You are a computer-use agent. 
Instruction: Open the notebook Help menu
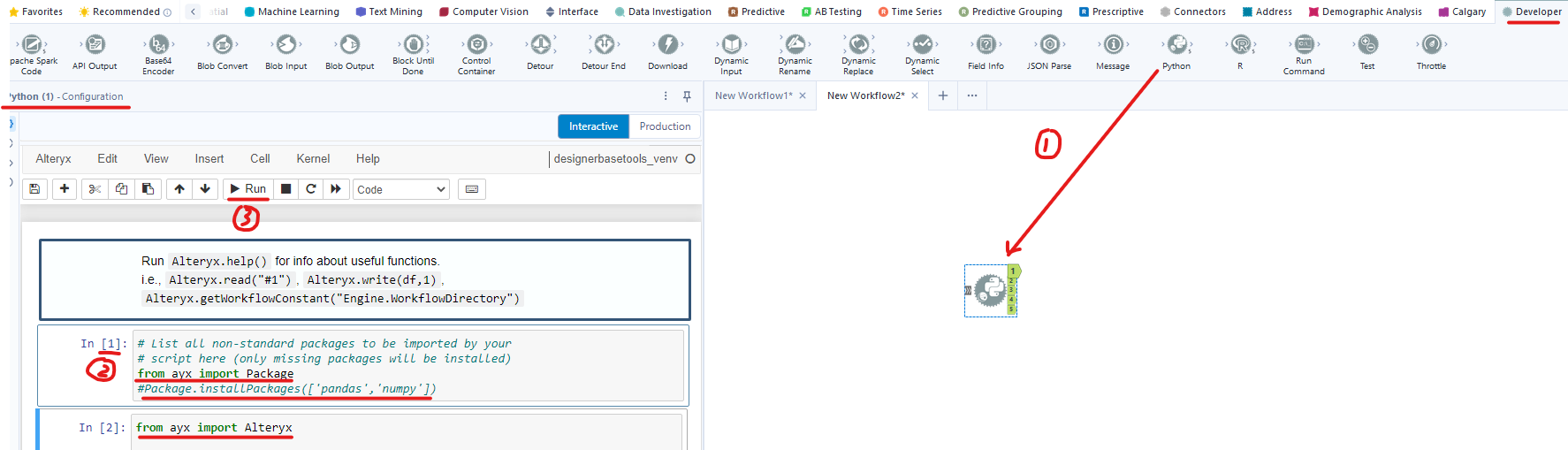tap(368, 158)
